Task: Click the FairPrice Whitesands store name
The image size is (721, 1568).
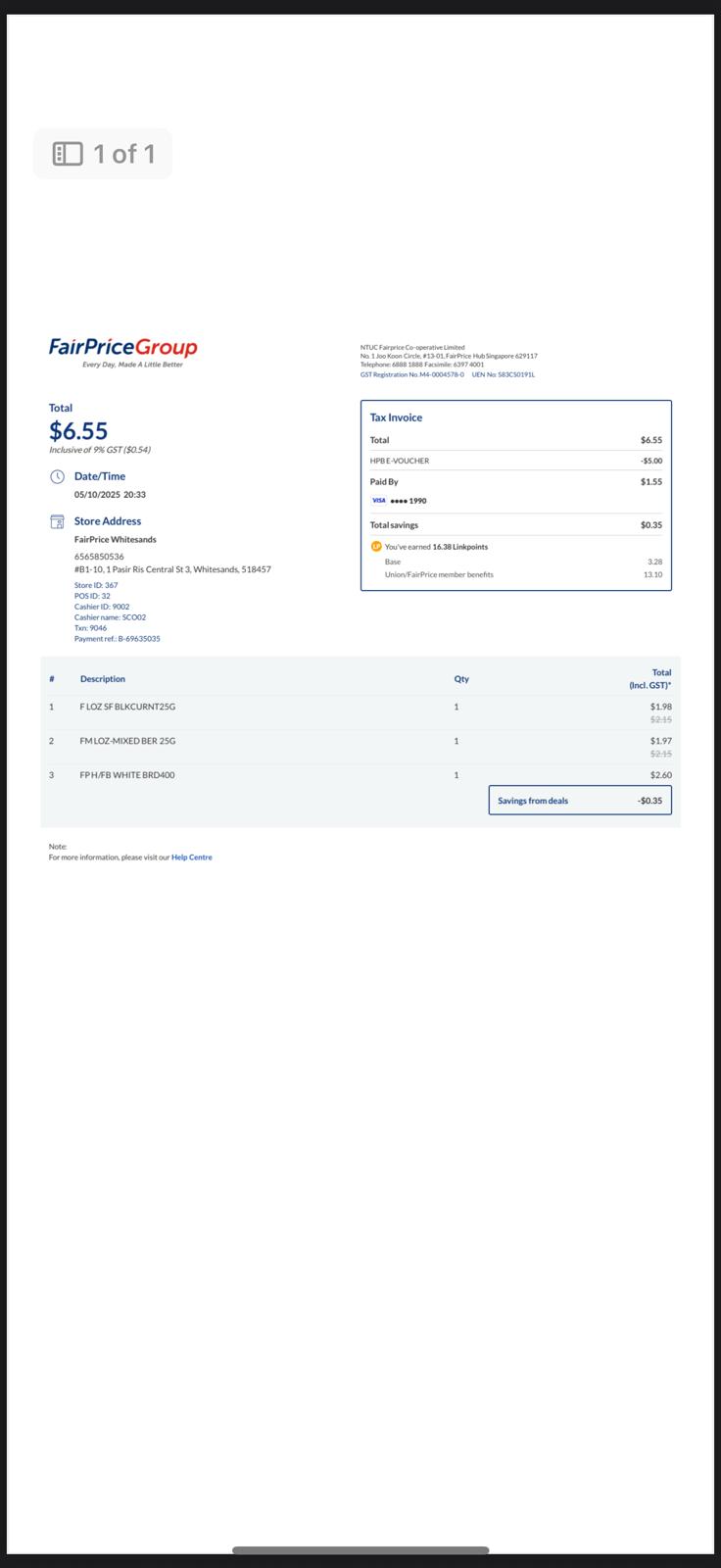Action: tap(116, 540)
